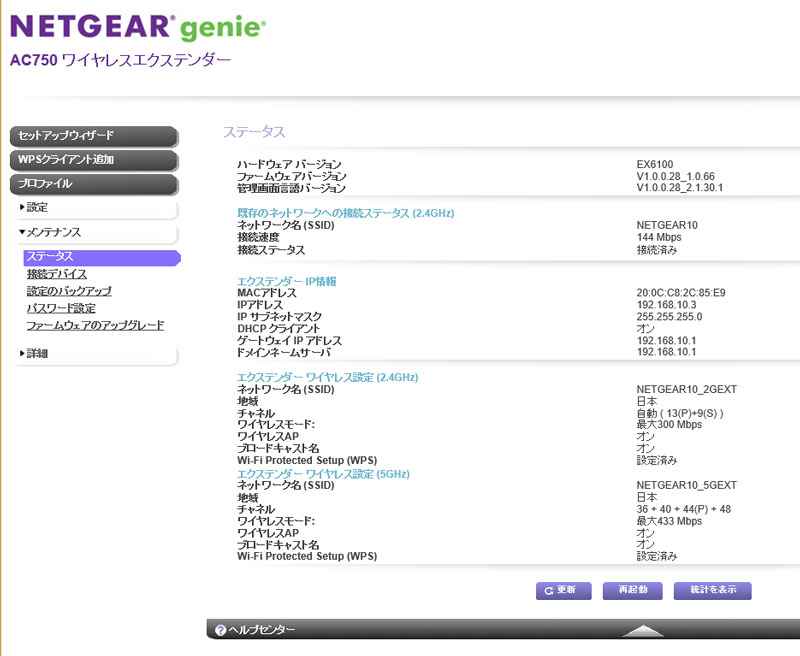Open the プロファイル section
This screenshot has width=800, height=656.
point(93,184)
